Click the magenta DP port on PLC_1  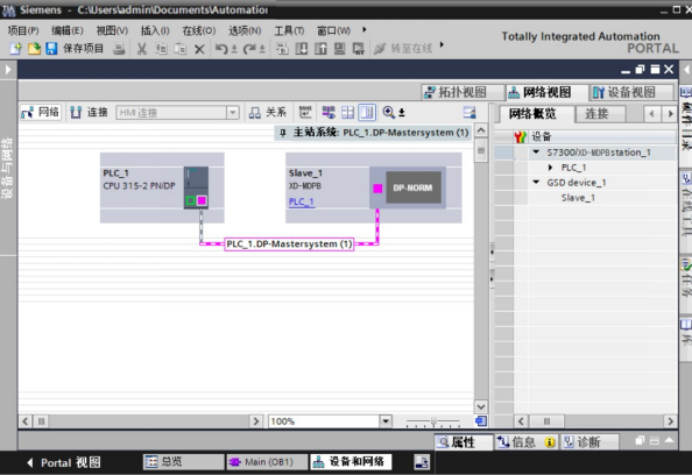point(202,201)
